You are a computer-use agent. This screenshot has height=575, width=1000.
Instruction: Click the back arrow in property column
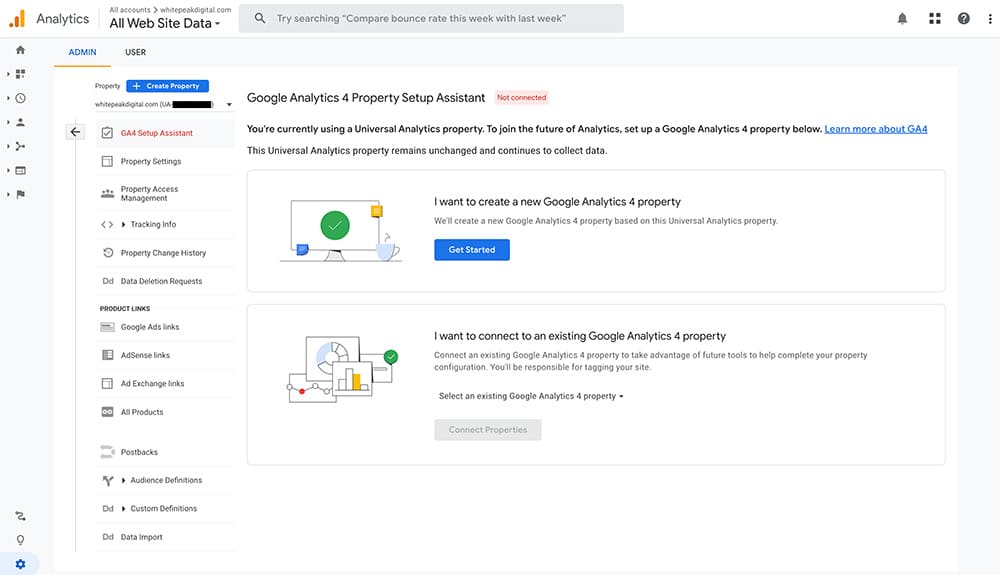click(x=75, y=132)
